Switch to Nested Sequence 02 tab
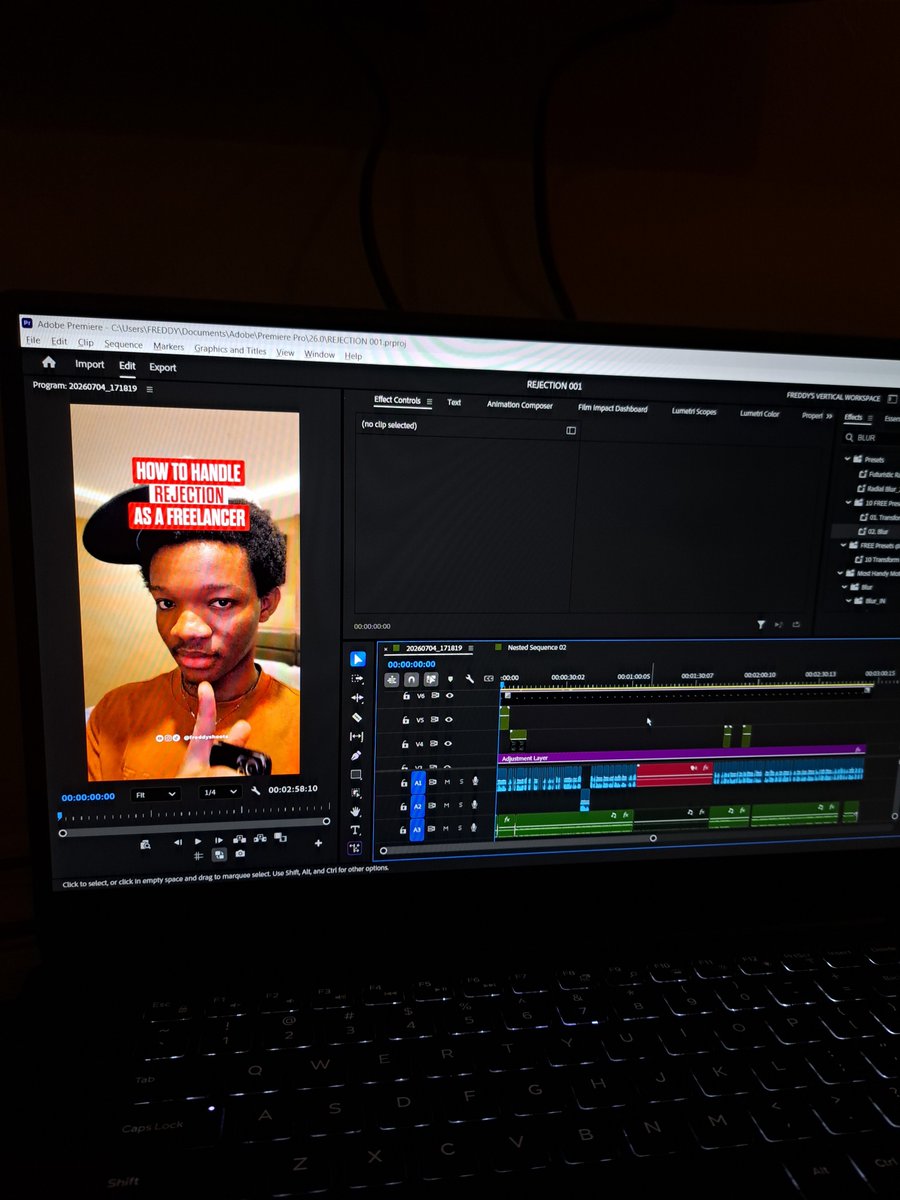Screen dimensions: 900x1200 click(x=536, y=648)
